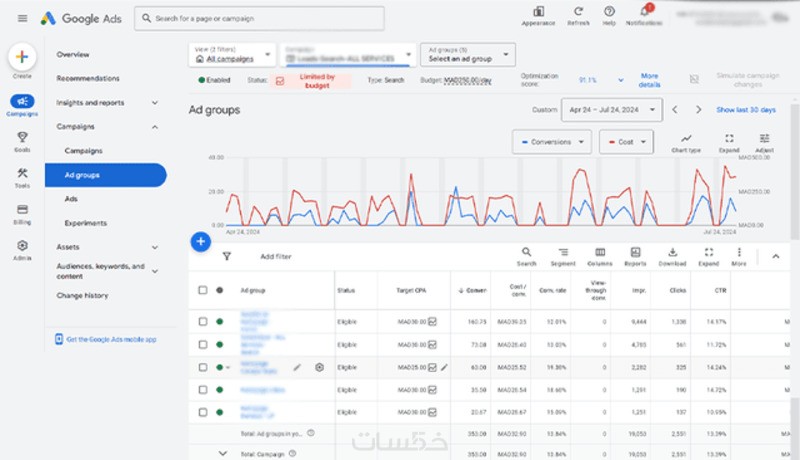This screenshot has width=800, height=460.
Task: Click Show last 30 days
Action: [745, 110]
